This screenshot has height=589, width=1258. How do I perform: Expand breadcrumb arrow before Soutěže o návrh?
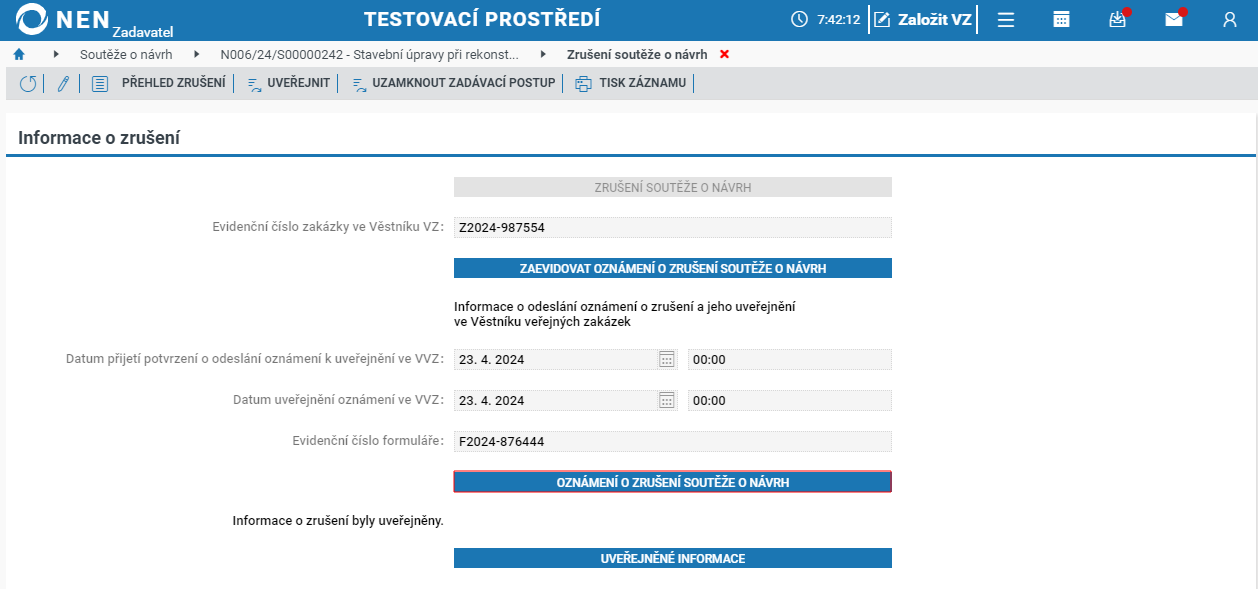56,54
